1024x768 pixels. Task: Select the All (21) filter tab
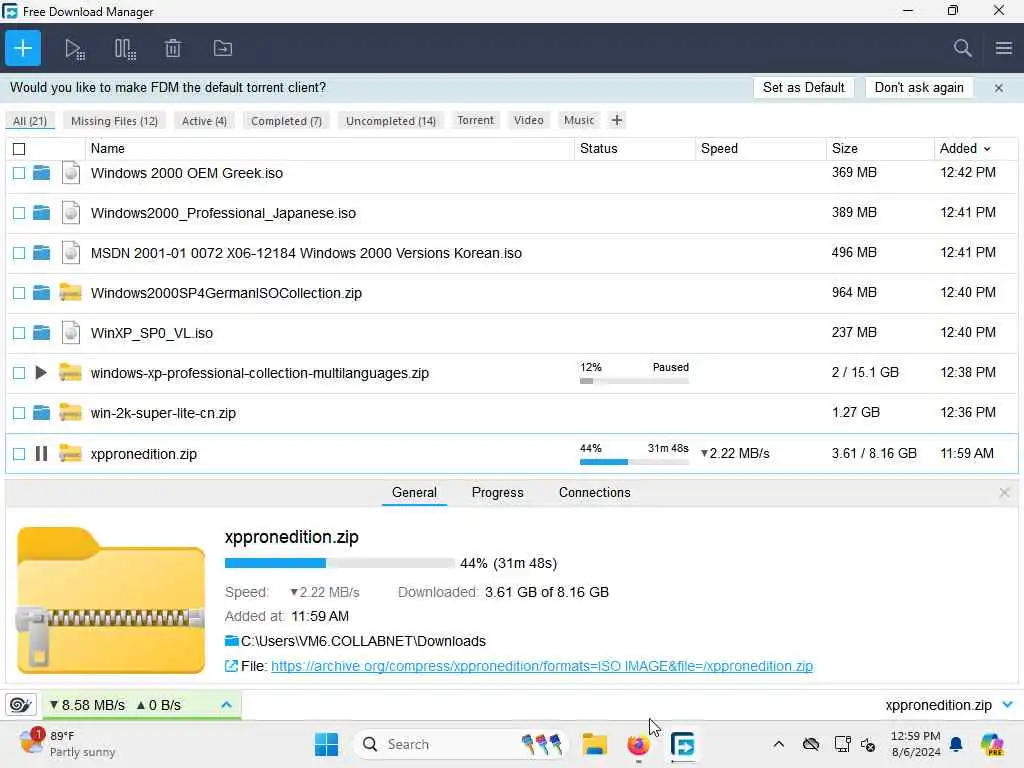point(30,121)
